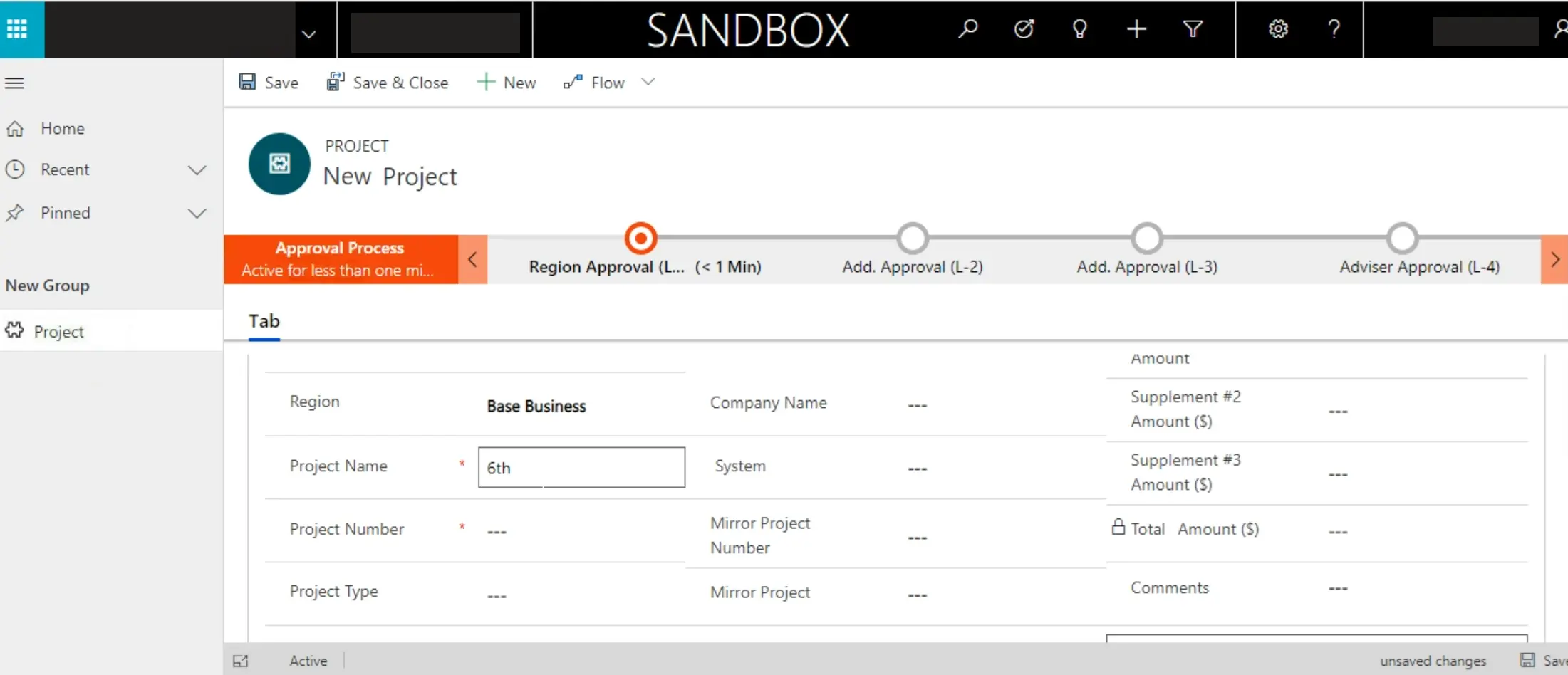This screenshot has width=1568, height=675.
Task: Open the app launcher waffle icon
Action: (17, 29)
